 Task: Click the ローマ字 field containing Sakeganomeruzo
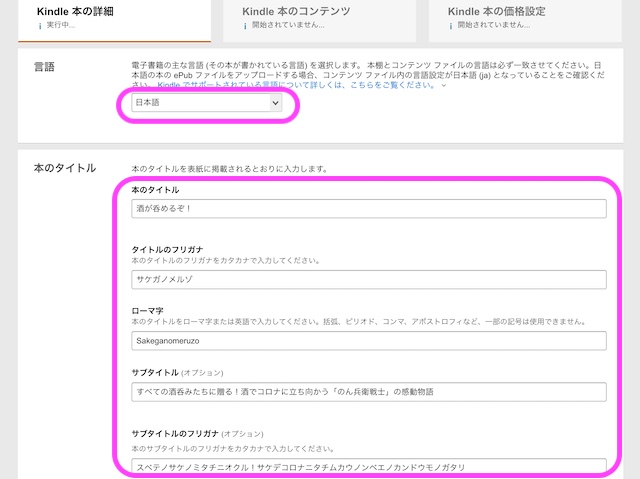pyautogui.click(x=369, y=341)
